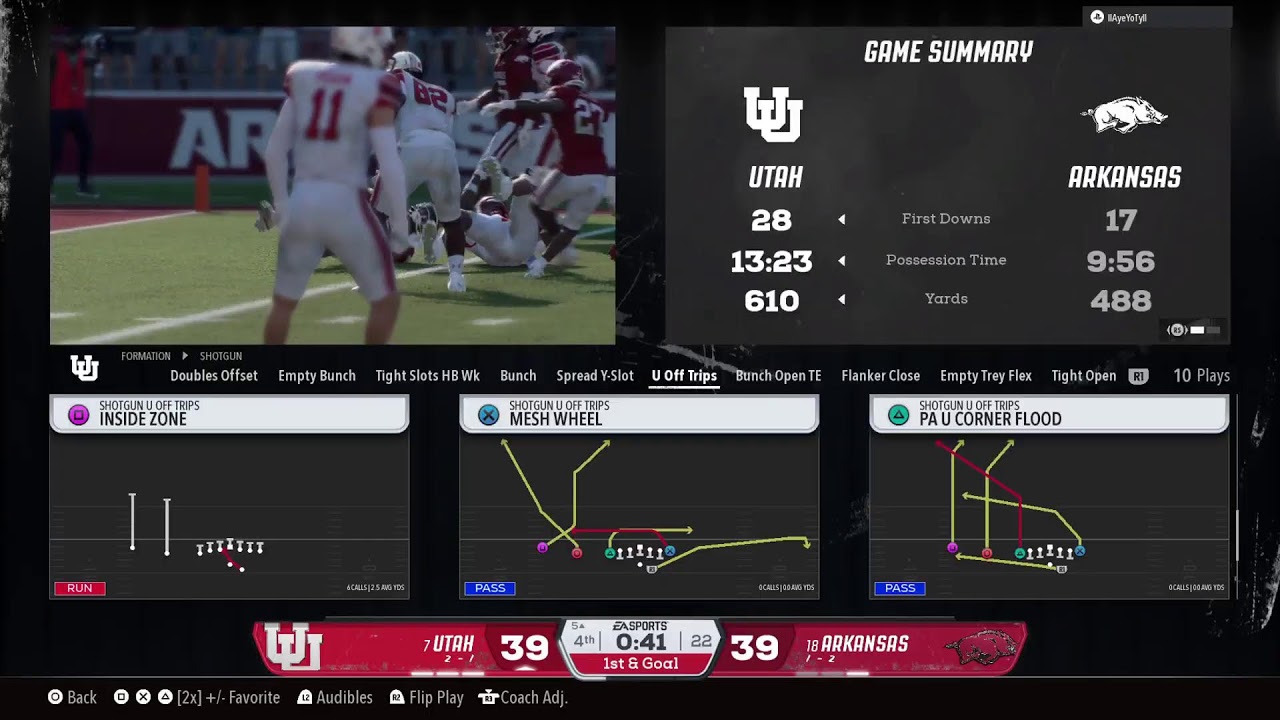
Task: Click Utah's score of 39
Action: [524, 648]
